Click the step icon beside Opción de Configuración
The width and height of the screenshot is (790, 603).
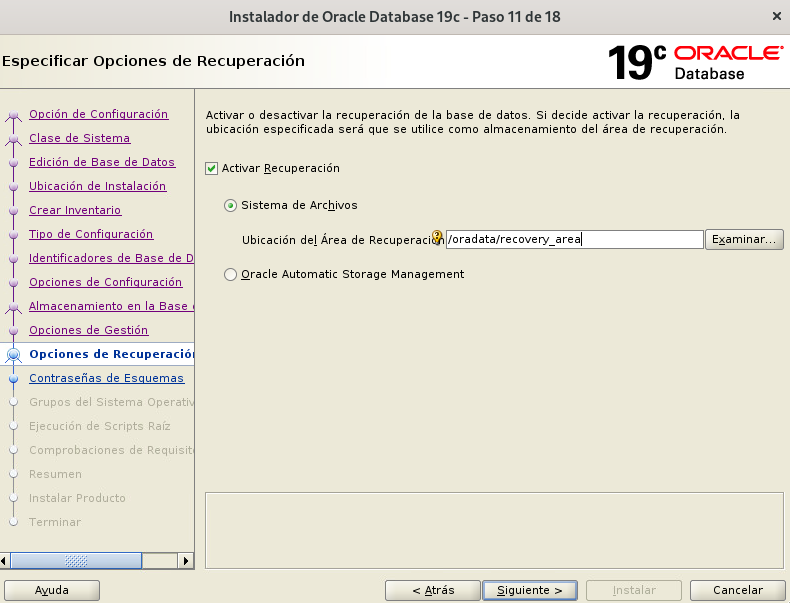coord(13,115)
